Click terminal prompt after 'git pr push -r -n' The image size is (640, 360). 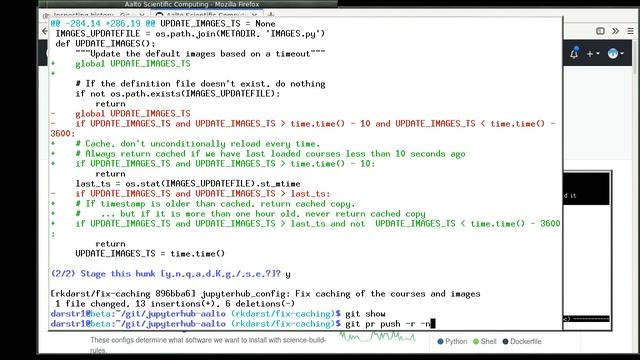(433, 324)
